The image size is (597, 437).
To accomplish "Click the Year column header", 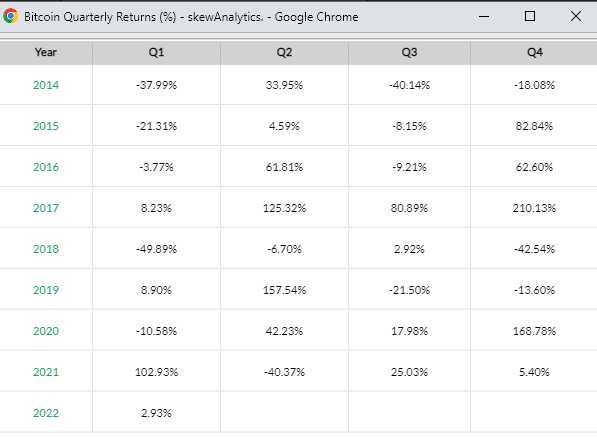I will [x=46, y=52].
